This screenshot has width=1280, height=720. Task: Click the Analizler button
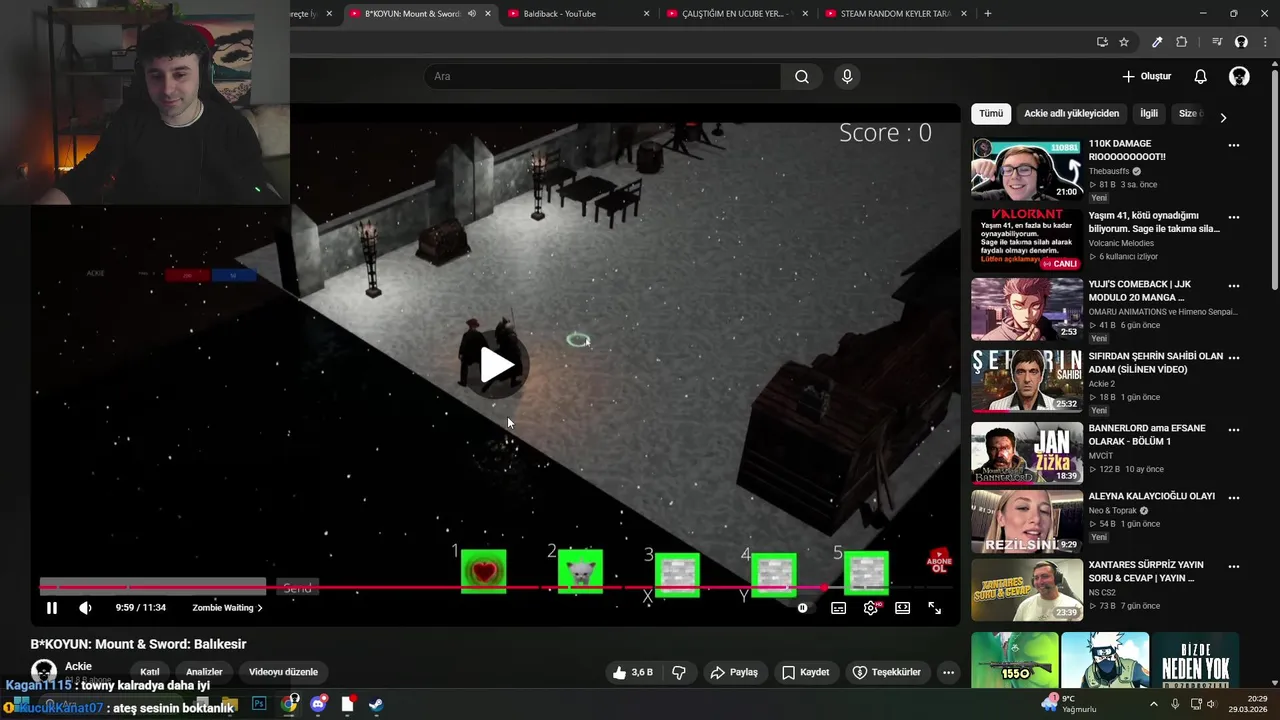click(x=204, y=672)
